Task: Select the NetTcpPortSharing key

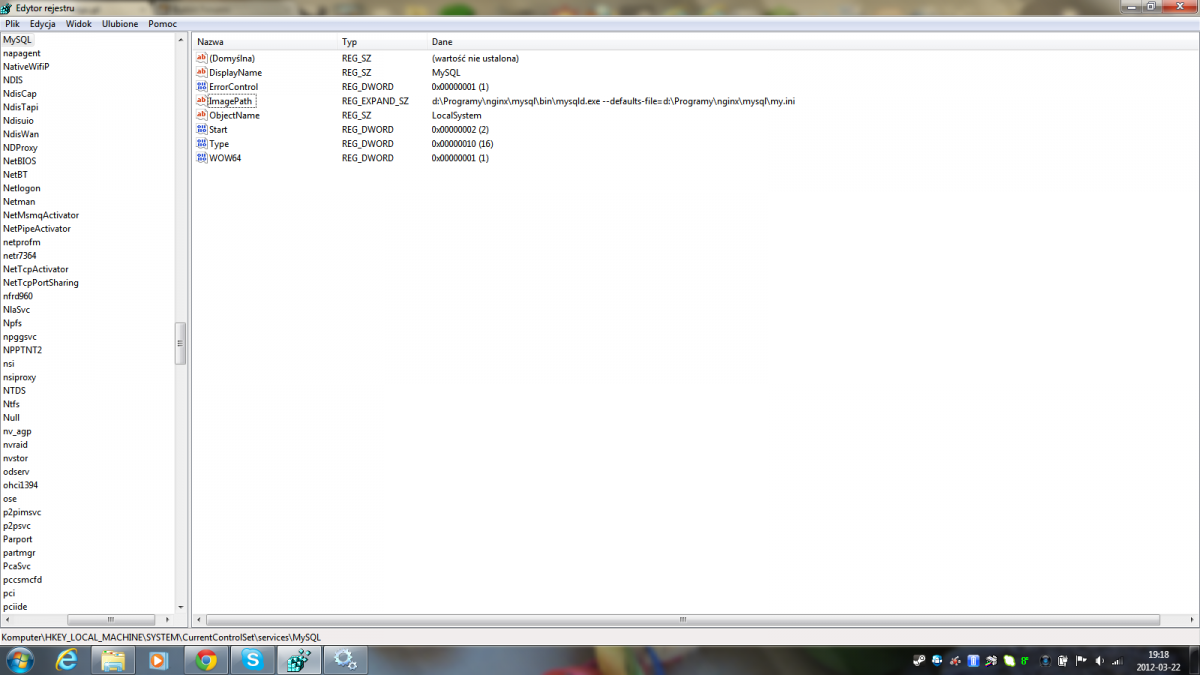Action: (x=41, y=282)
